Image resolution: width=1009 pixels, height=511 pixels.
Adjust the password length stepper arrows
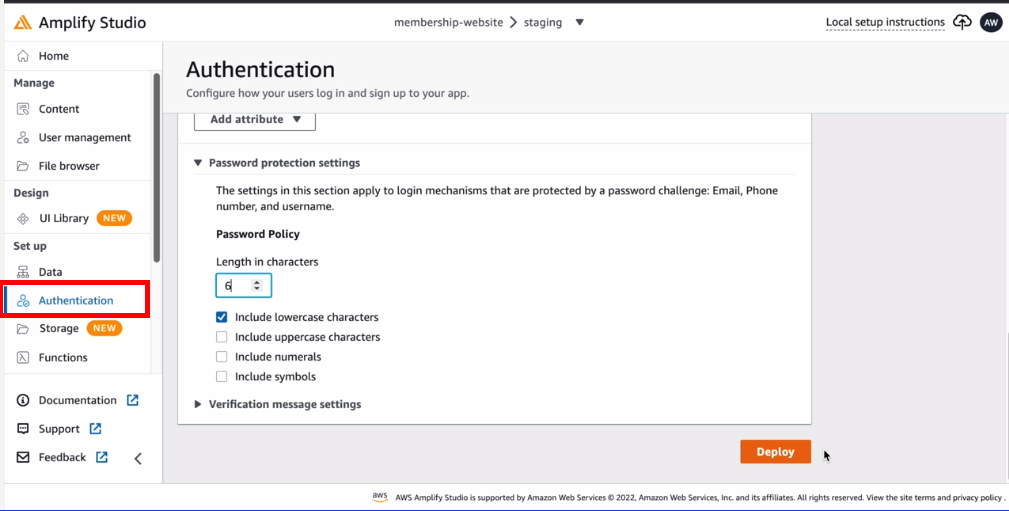257,285
